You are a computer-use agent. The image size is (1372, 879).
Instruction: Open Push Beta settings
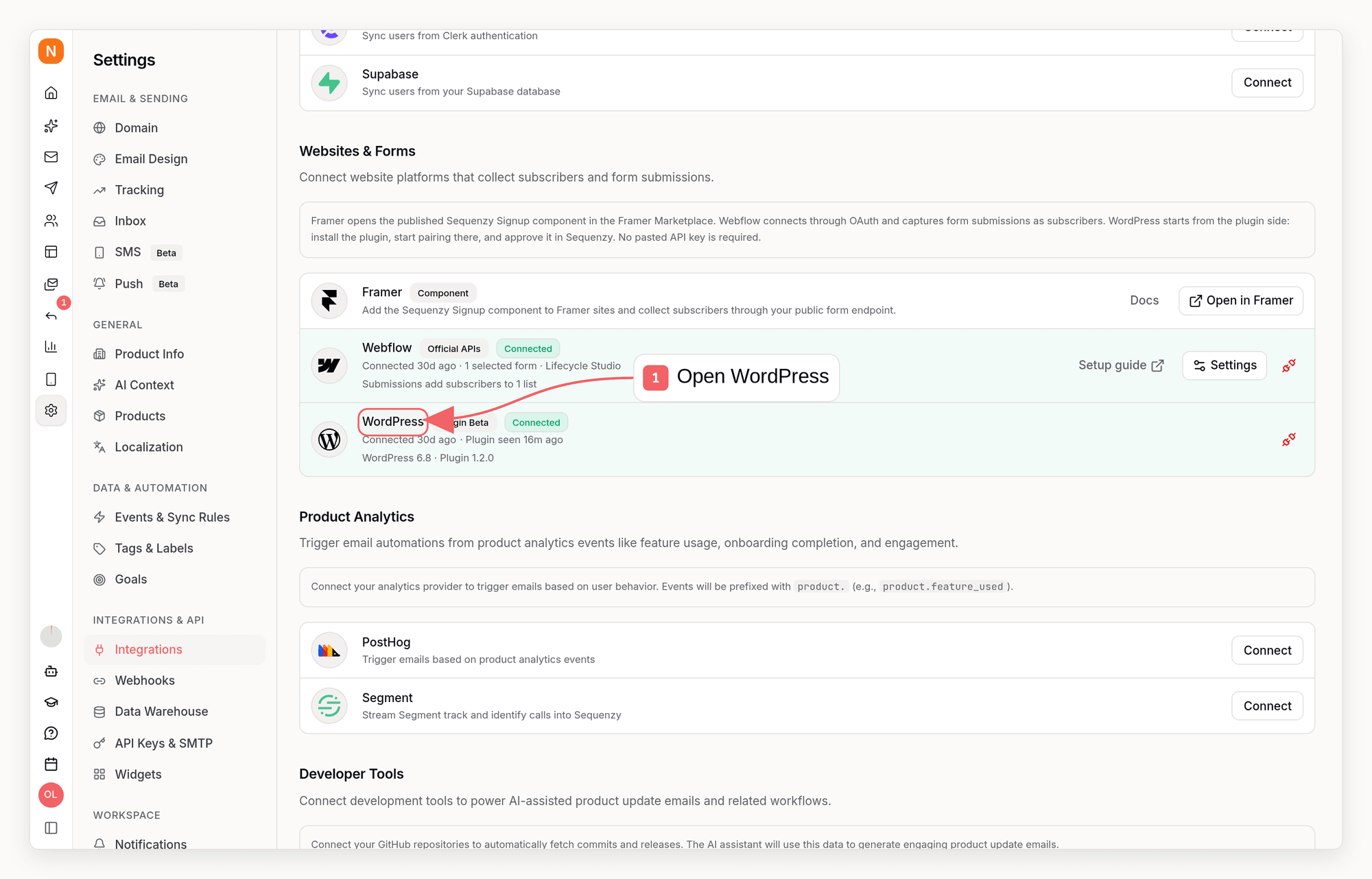[174, 284]
